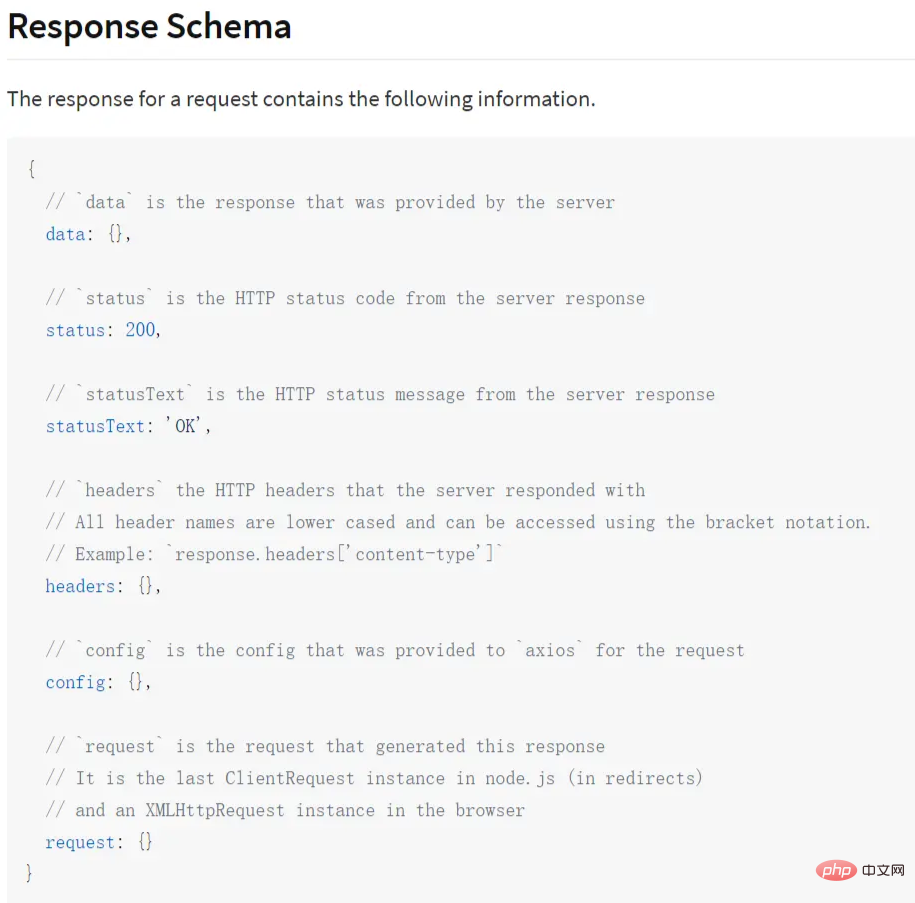Click the HTTP status code comment line
This screenshot has height=903, width=915.
(345, 298)
